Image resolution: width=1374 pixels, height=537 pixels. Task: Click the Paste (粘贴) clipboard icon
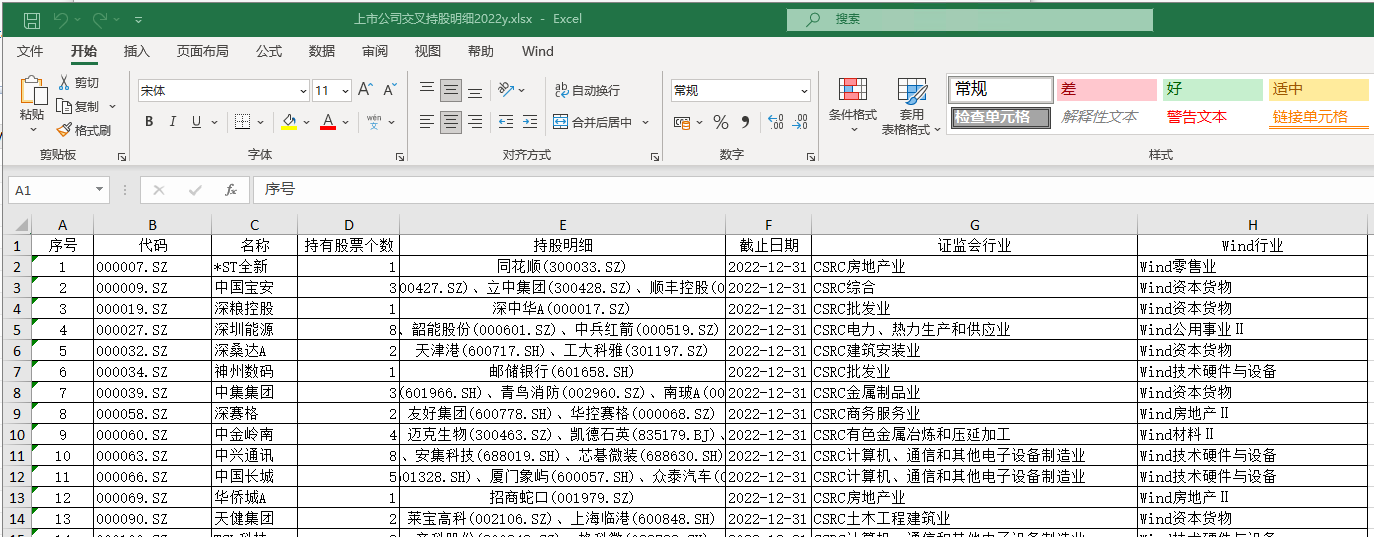pyautogui.click(x=32, y=91)
